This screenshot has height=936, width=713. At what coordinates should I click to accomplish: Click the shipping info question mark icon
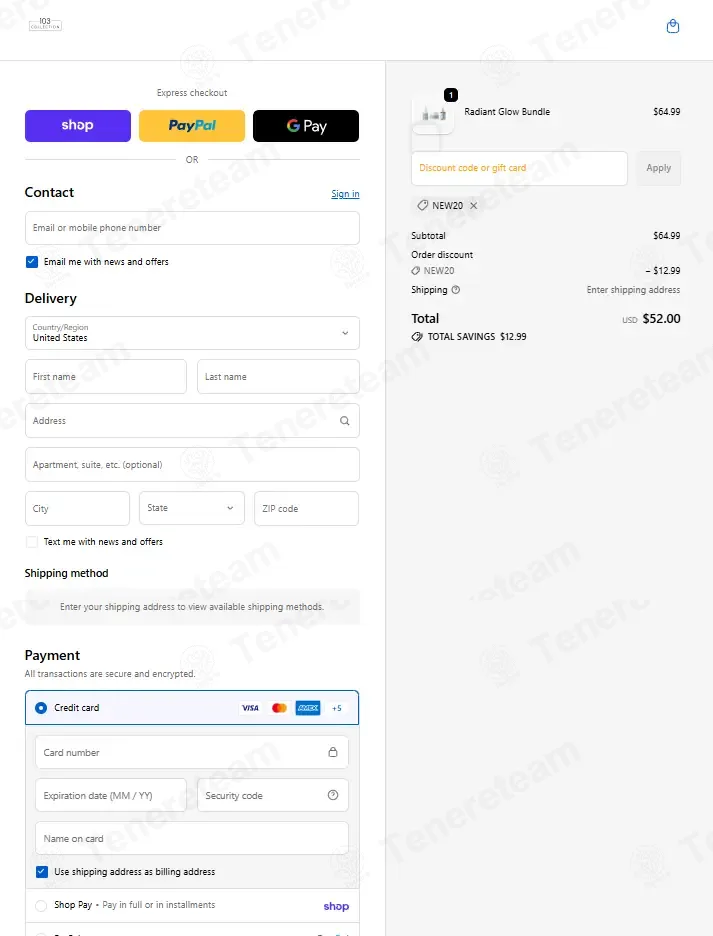click(x=456, y=290)
